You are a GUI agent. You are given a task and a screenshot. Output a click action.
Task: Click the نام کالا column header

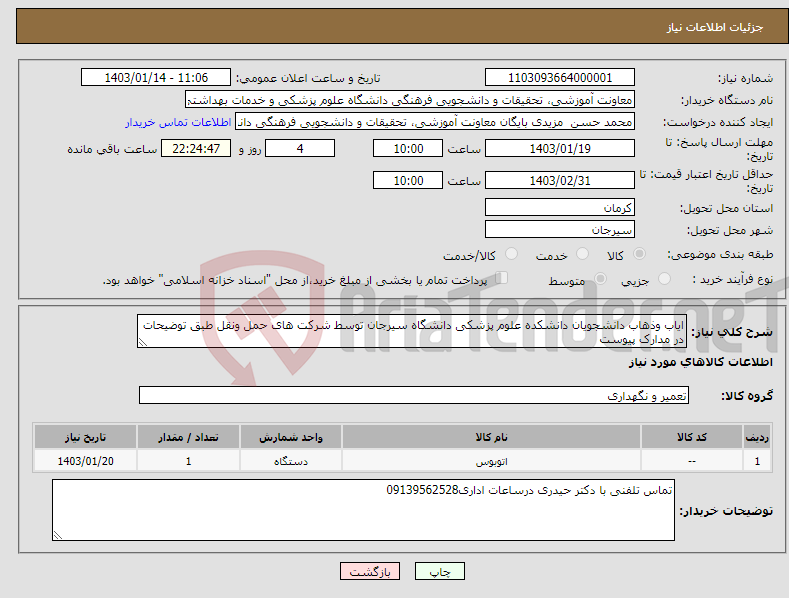[x=491, y=437]
